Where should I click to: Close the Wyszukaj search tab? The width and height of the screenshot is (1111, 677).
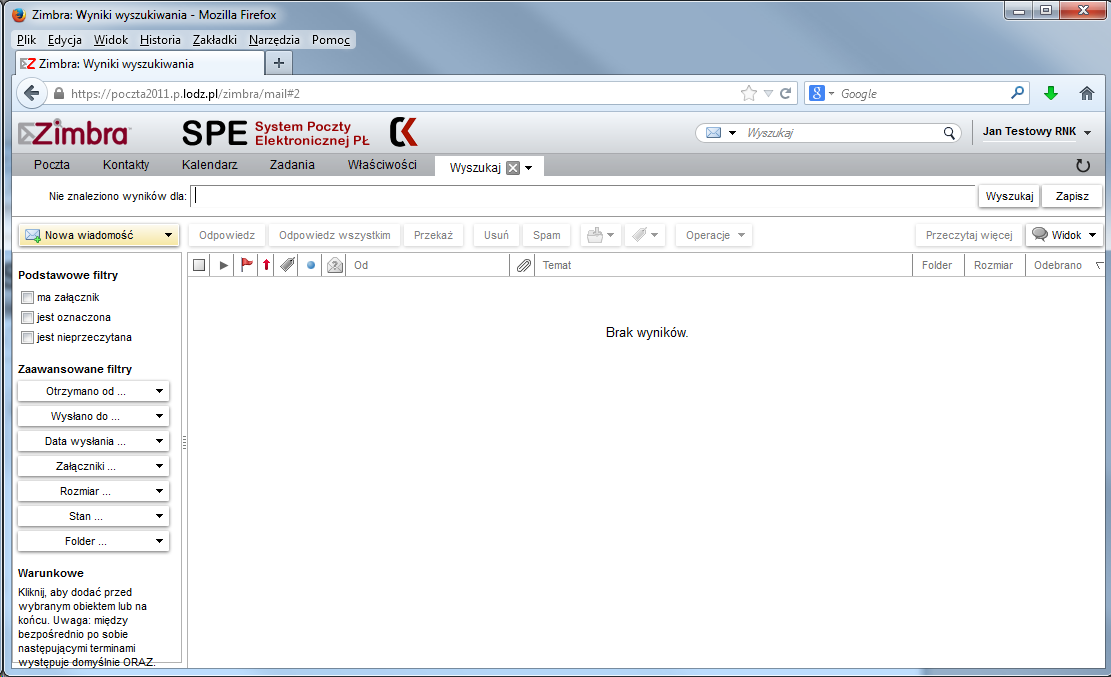pyautogui.click(x=513, y=168)
